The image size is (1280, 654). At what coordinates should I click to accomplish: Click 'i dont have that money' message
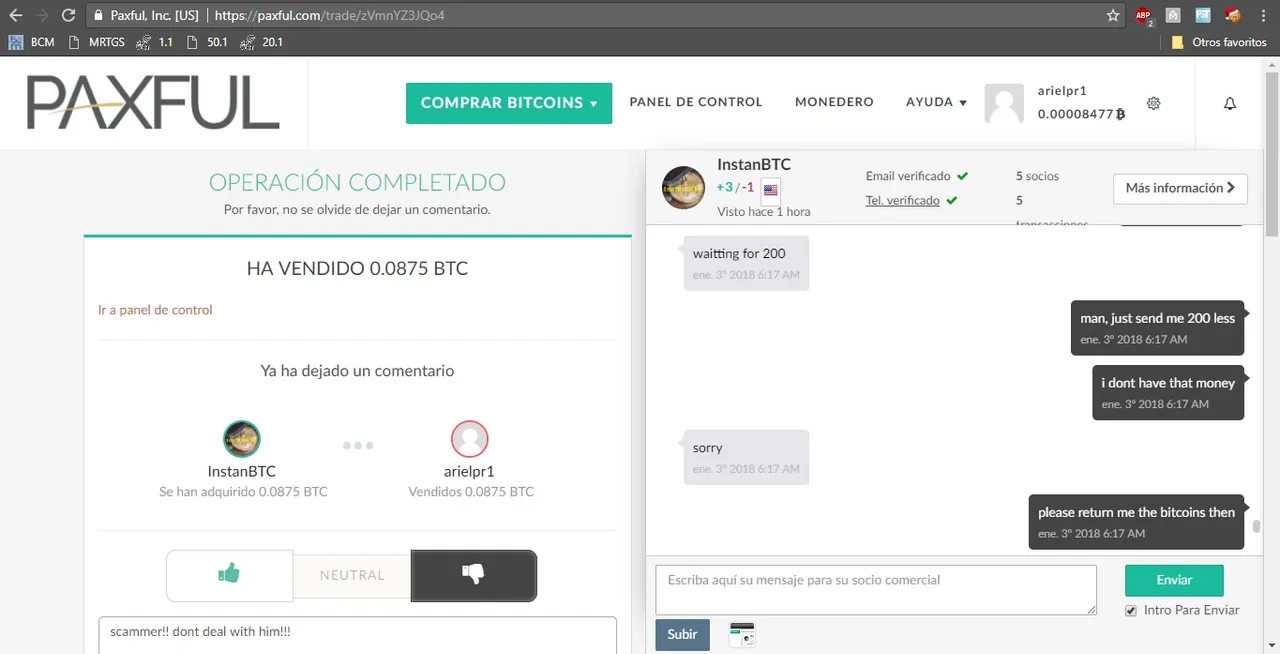[x=1168, y=393]
